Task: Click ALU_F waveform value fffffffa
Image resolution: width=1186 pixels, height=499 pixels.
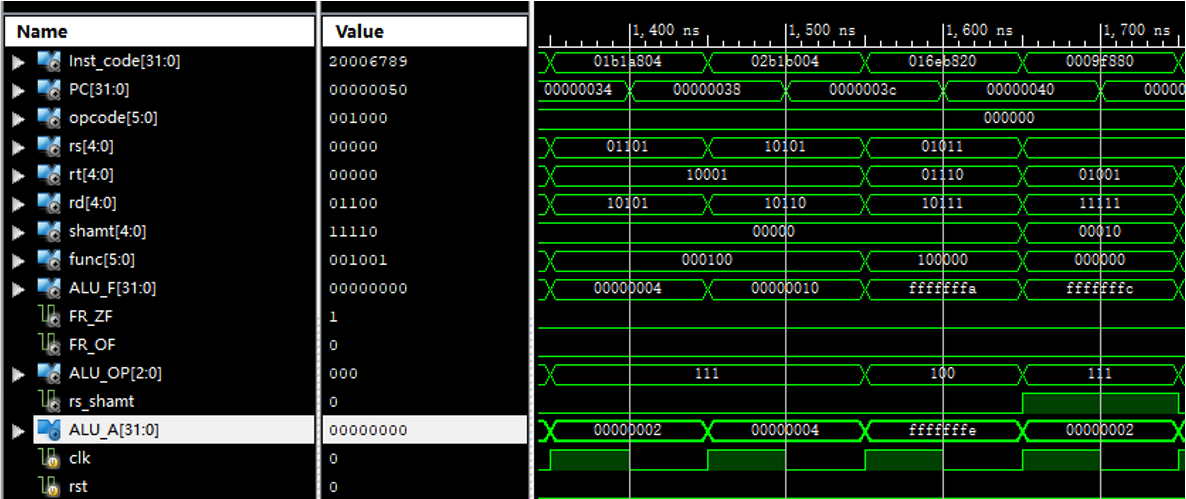Action: 942,288
